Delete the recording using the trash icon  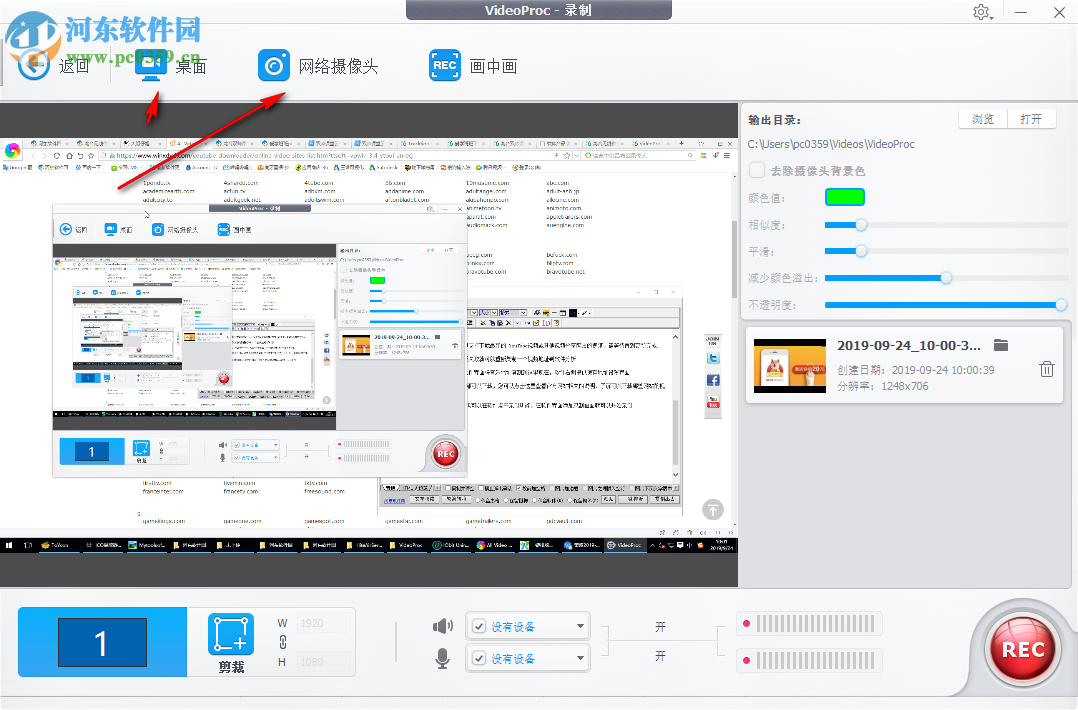1046,368
